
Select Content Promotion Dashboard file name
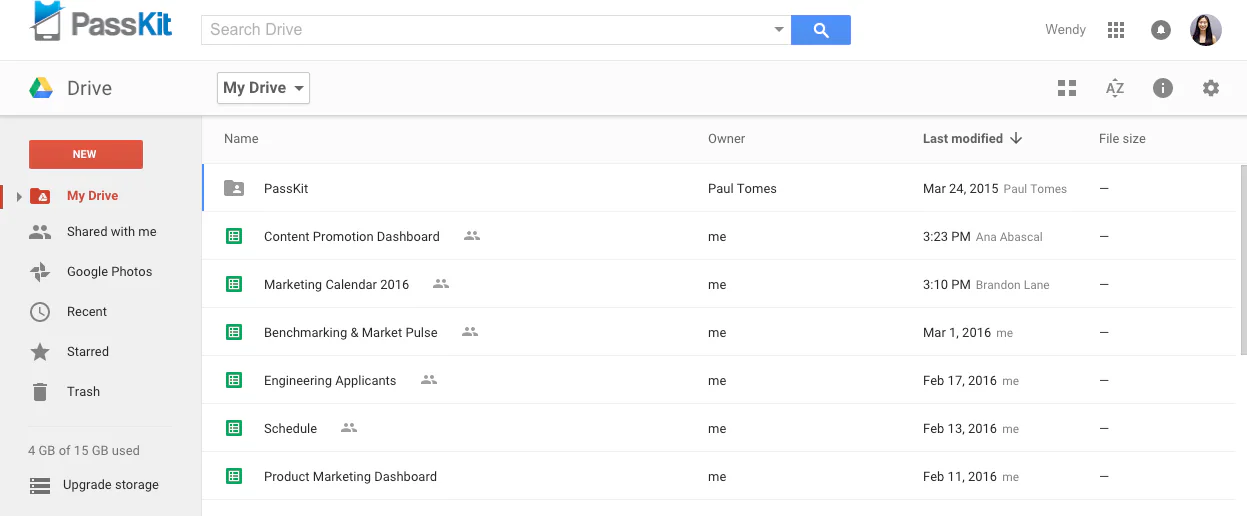tap(352, 237)
